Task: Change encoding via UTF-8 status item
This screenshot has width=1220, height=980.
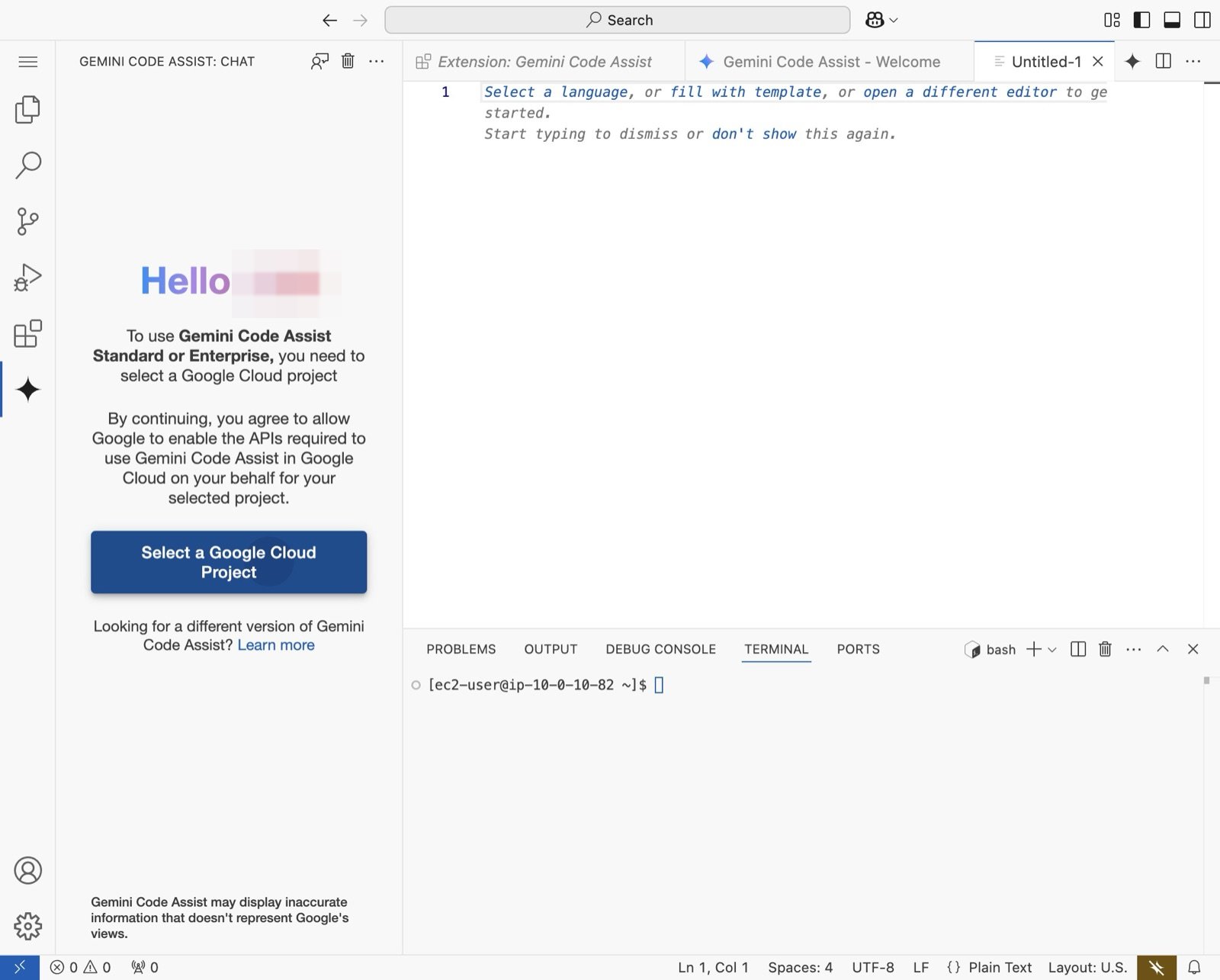Action: [873, 967]
